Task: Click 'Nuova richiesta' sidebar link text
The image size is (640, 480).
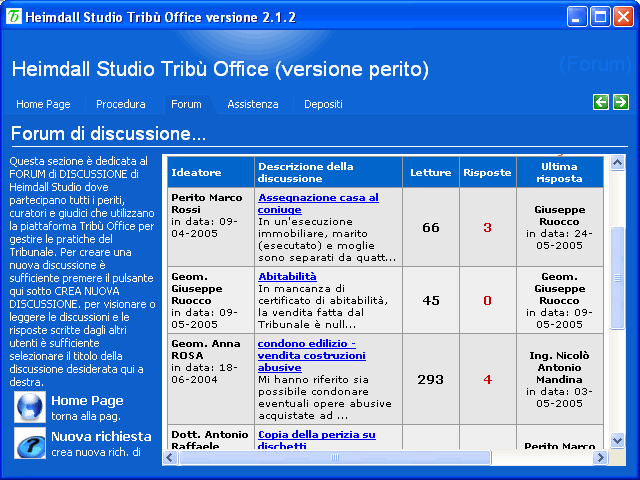Action: click(x=101, y=437)
